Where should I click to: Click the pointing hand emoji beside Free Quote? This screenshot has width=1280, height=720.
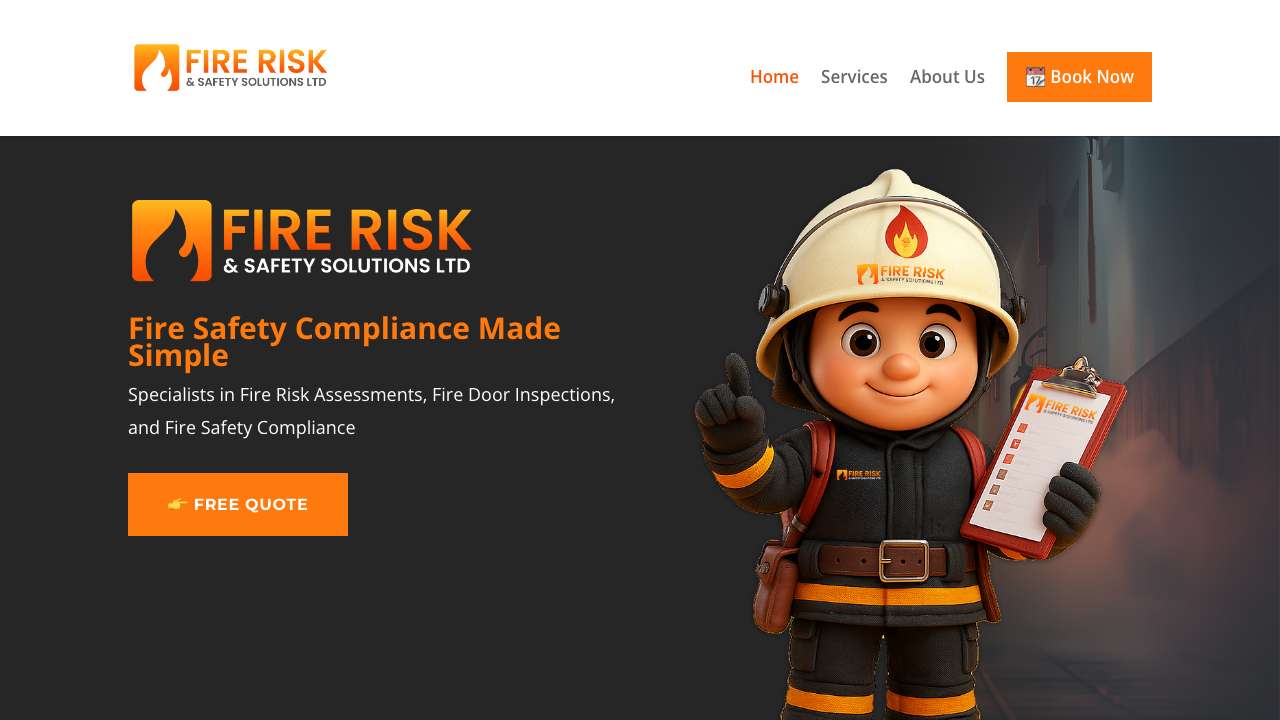click(x=178, y=505)
